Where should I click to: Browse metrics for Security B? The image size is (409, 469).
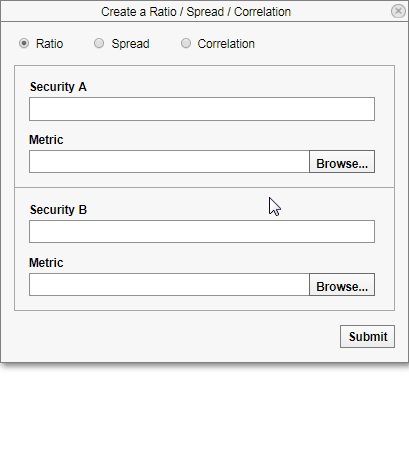click(x=342, y=285)
